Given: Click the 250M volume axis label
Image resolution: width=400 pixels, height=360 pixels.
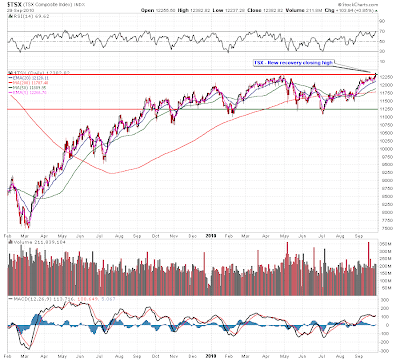Looking at the screenshot, I should click(x=386, y=259).
